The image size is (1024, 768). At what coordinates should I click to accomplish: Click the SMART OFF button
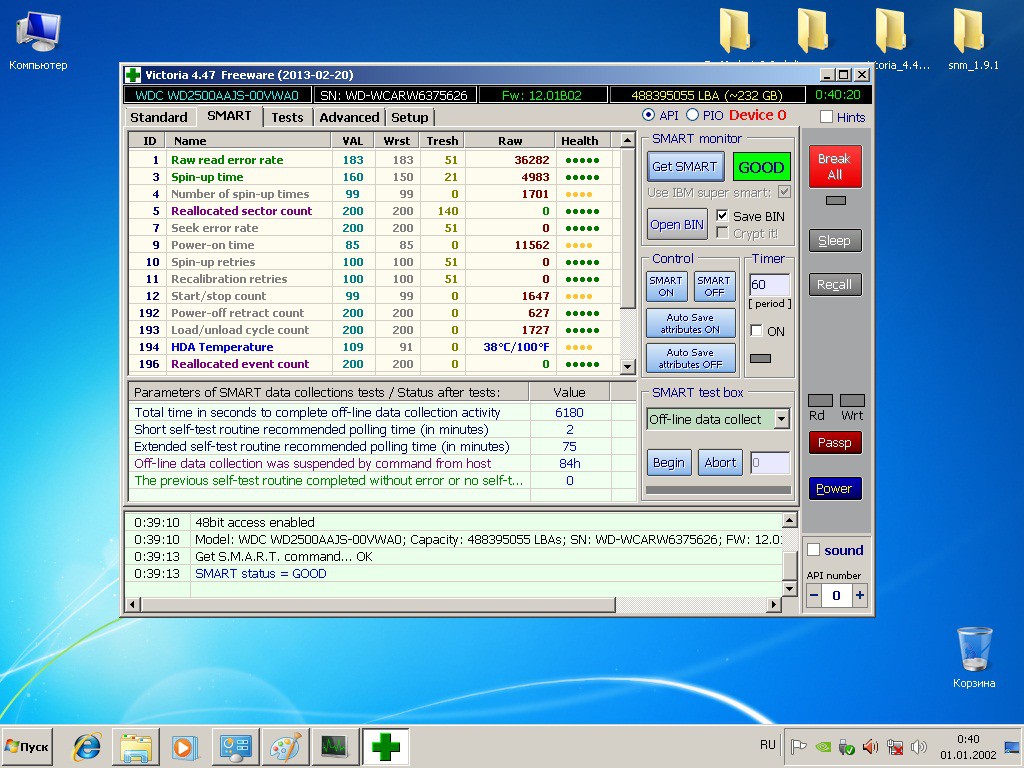click(x=714, y=286)
